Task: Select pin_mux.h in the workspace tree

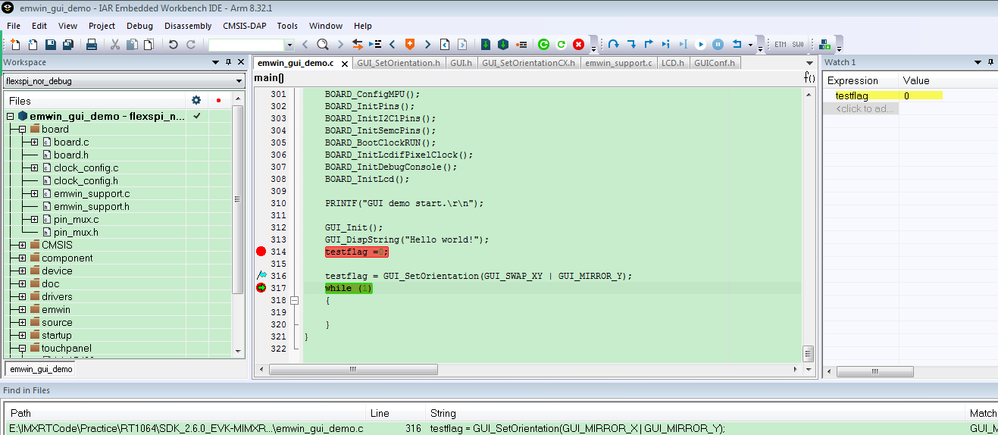Action: [x=76, y=232]
